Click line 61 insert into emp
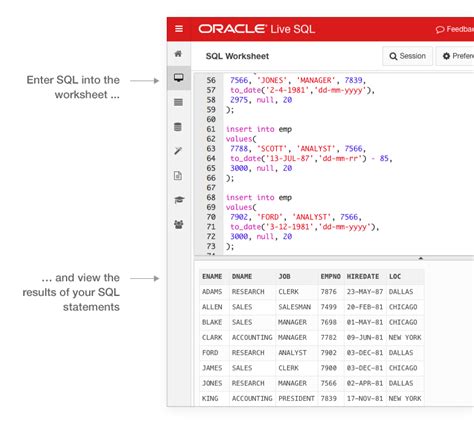Viewport: 474px width, 432px height. (x=259, y=129)
